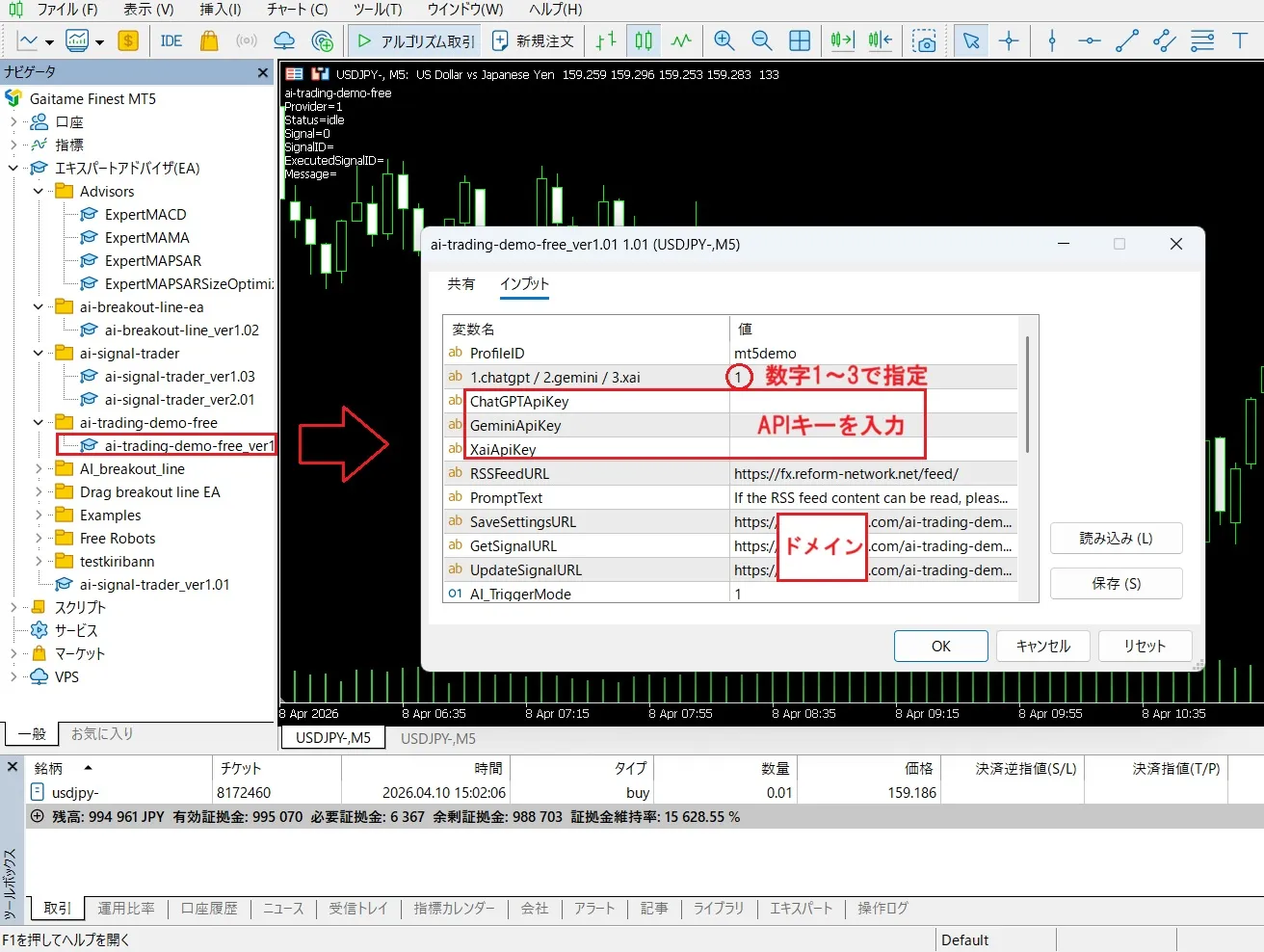Screen dimensions: 1264x952
Task: Select the equidistant channel tool
Action: click(1165, 40)
